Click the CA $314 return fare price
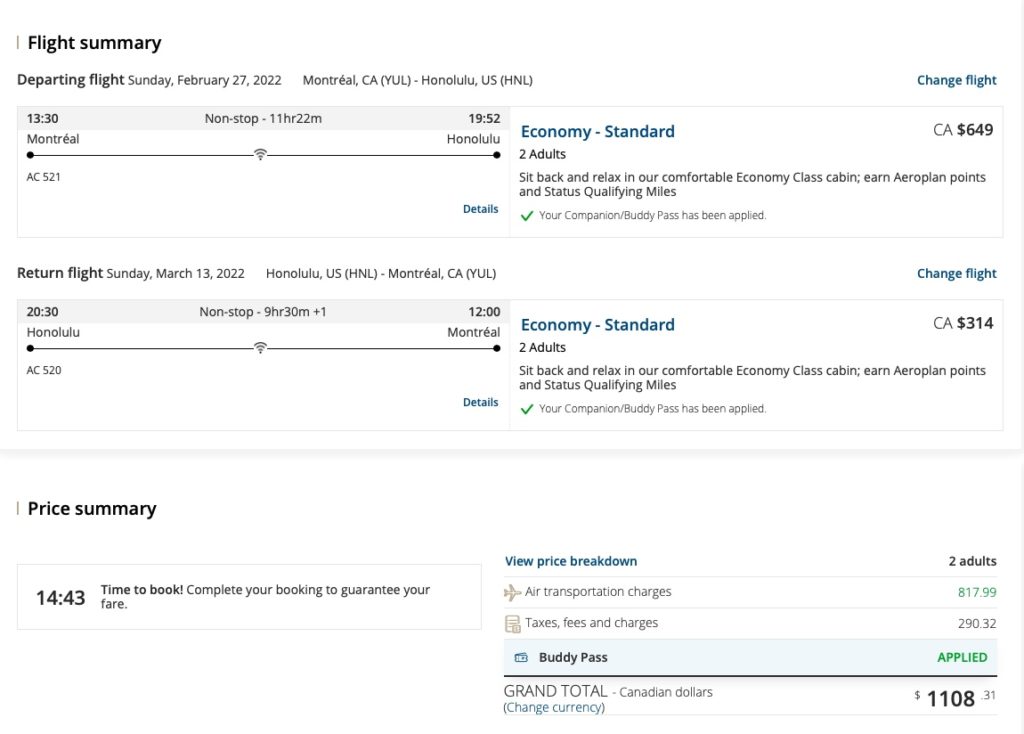Screen dimensions: 1024x734 click(x=962, y=322)
